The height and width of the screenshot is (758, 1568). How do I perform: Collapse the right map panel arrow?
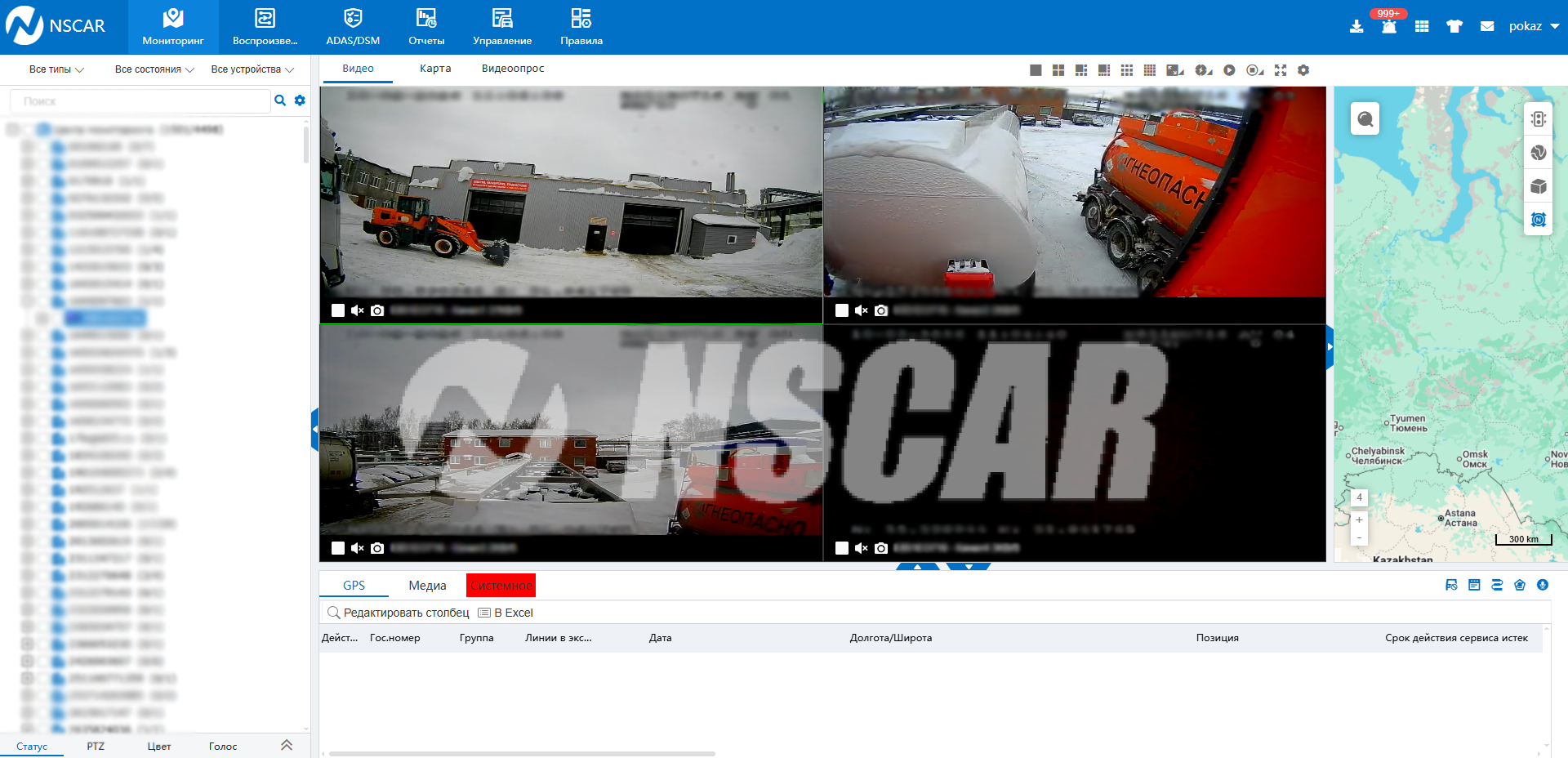coord(1330,347)
